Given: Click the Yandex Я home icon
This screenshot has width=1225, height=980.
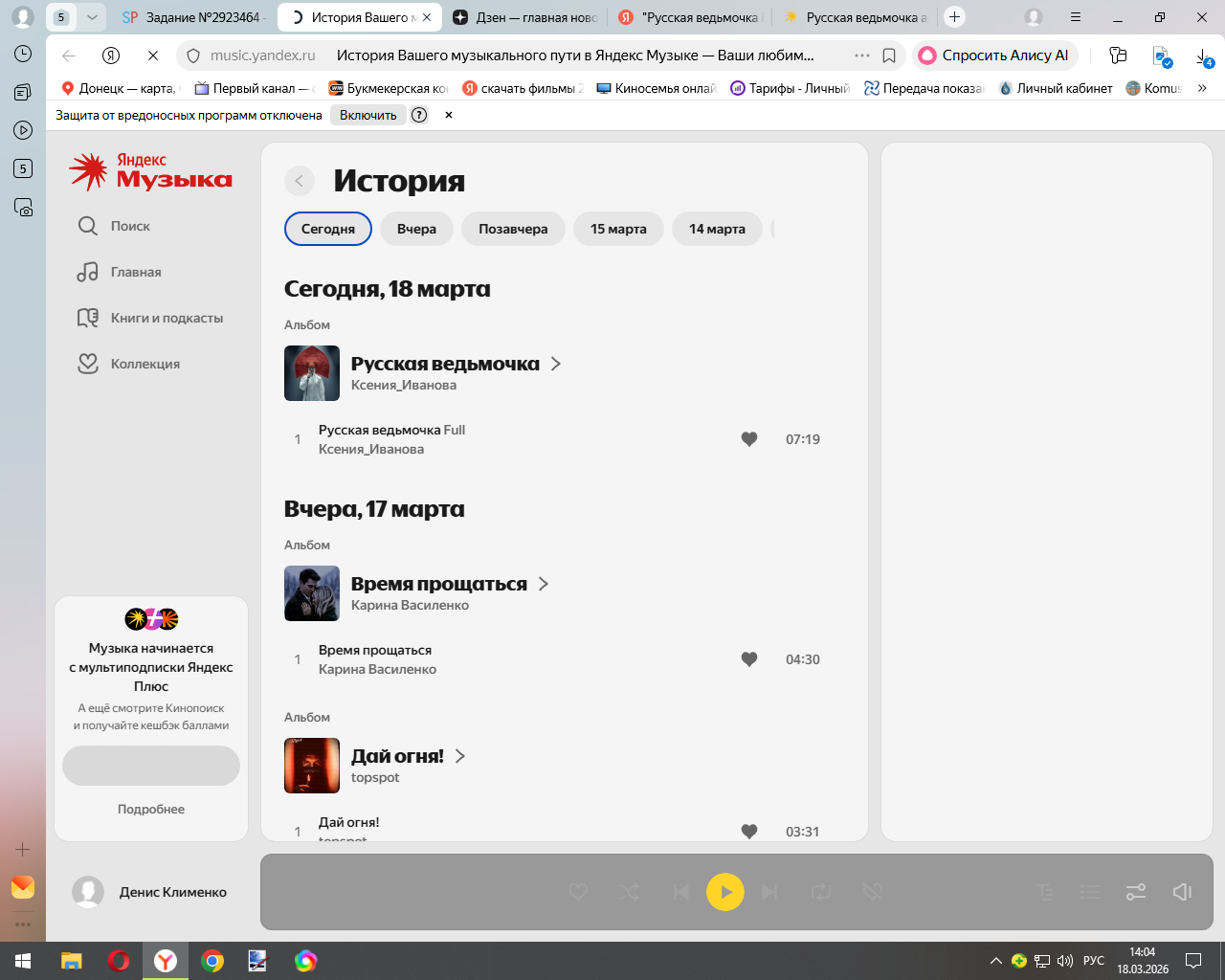Looking at the screenshot, I should (111, 56).
